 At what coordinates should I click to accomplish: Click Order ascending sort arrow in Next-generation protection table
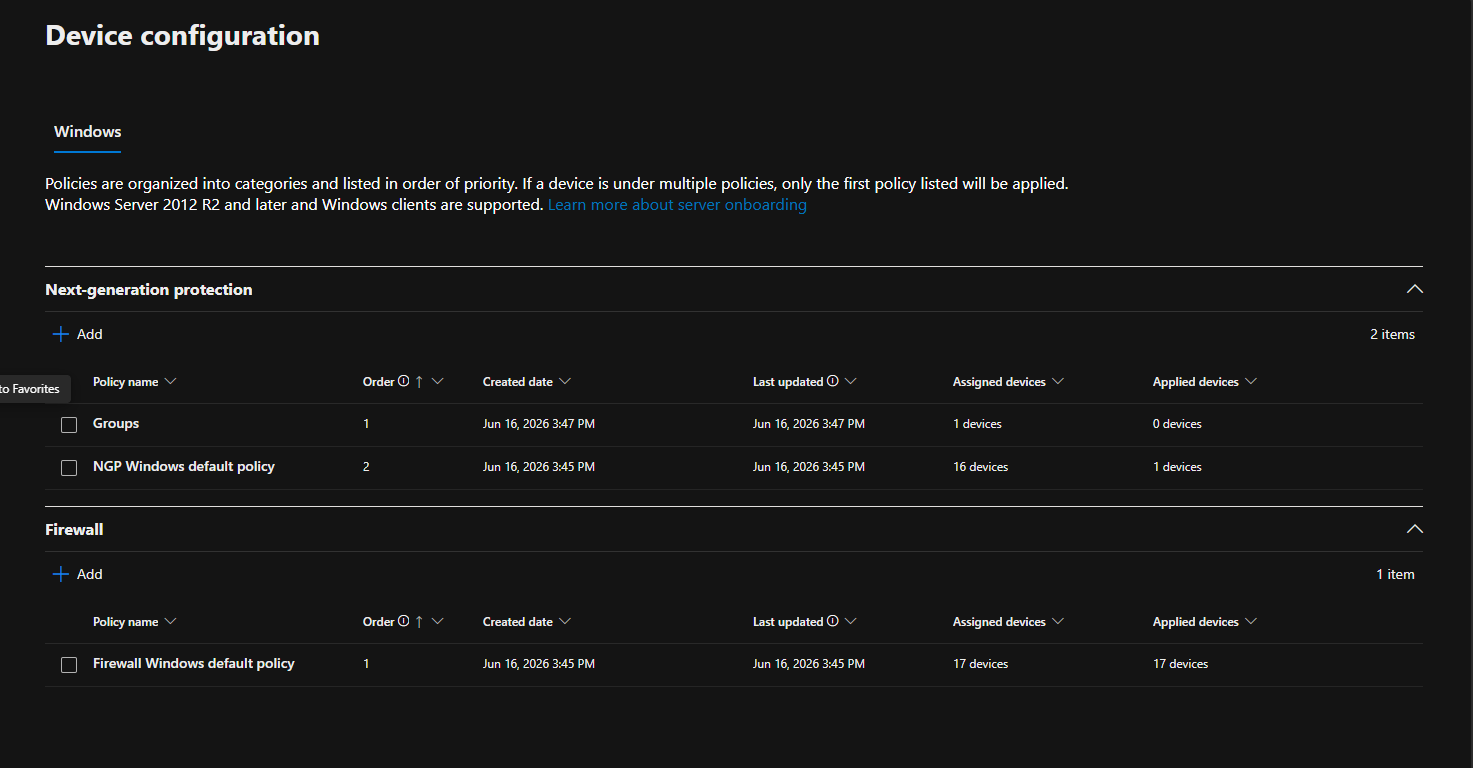point(419,381)
